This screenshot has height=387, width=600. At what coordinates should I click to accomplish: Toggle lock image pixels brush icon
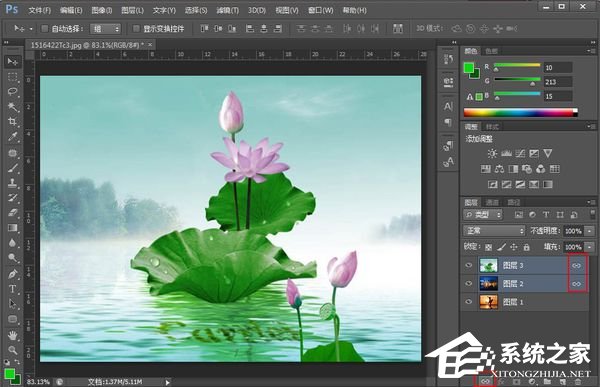point(501,247)
